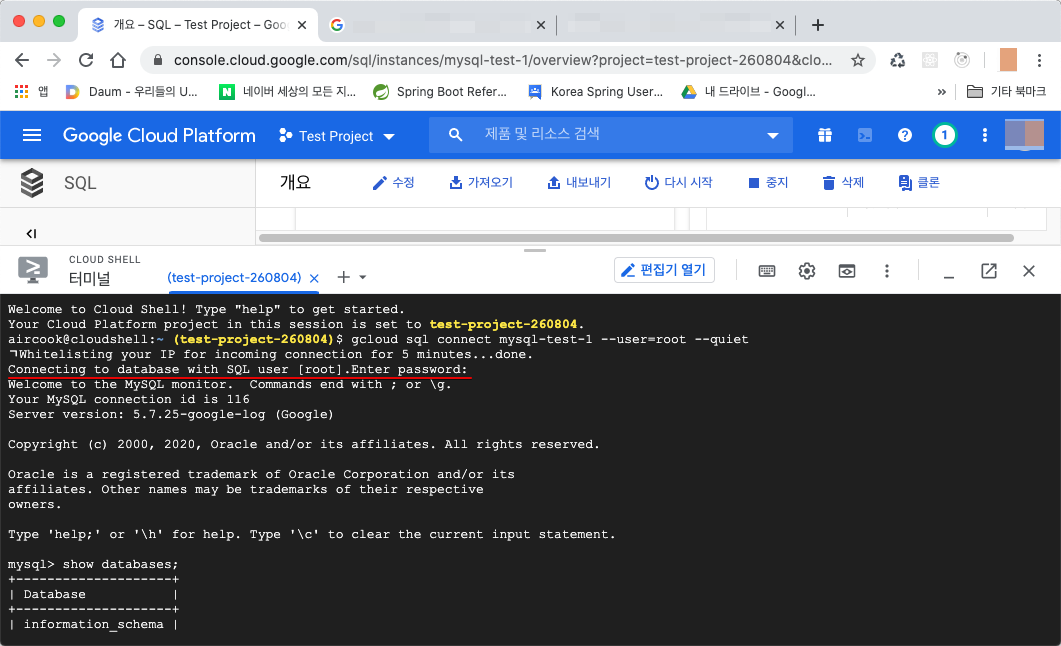Open the Chrome three-dot menu

[x=1039, y=60]
